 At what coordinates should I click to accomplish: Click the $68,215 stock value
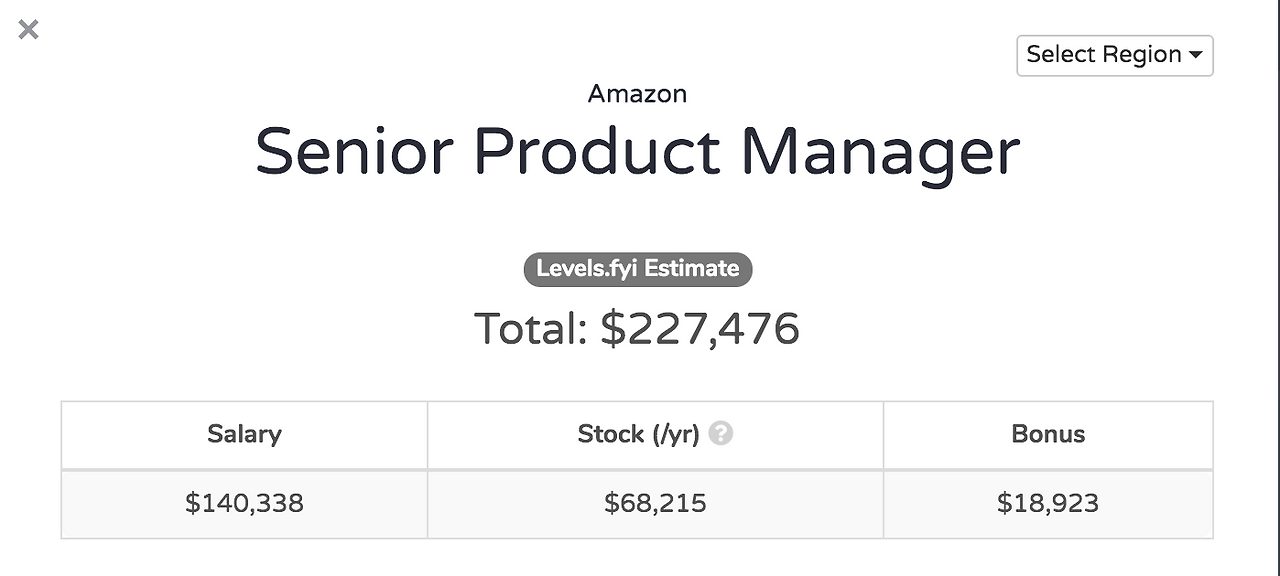[x=655, y=503]
